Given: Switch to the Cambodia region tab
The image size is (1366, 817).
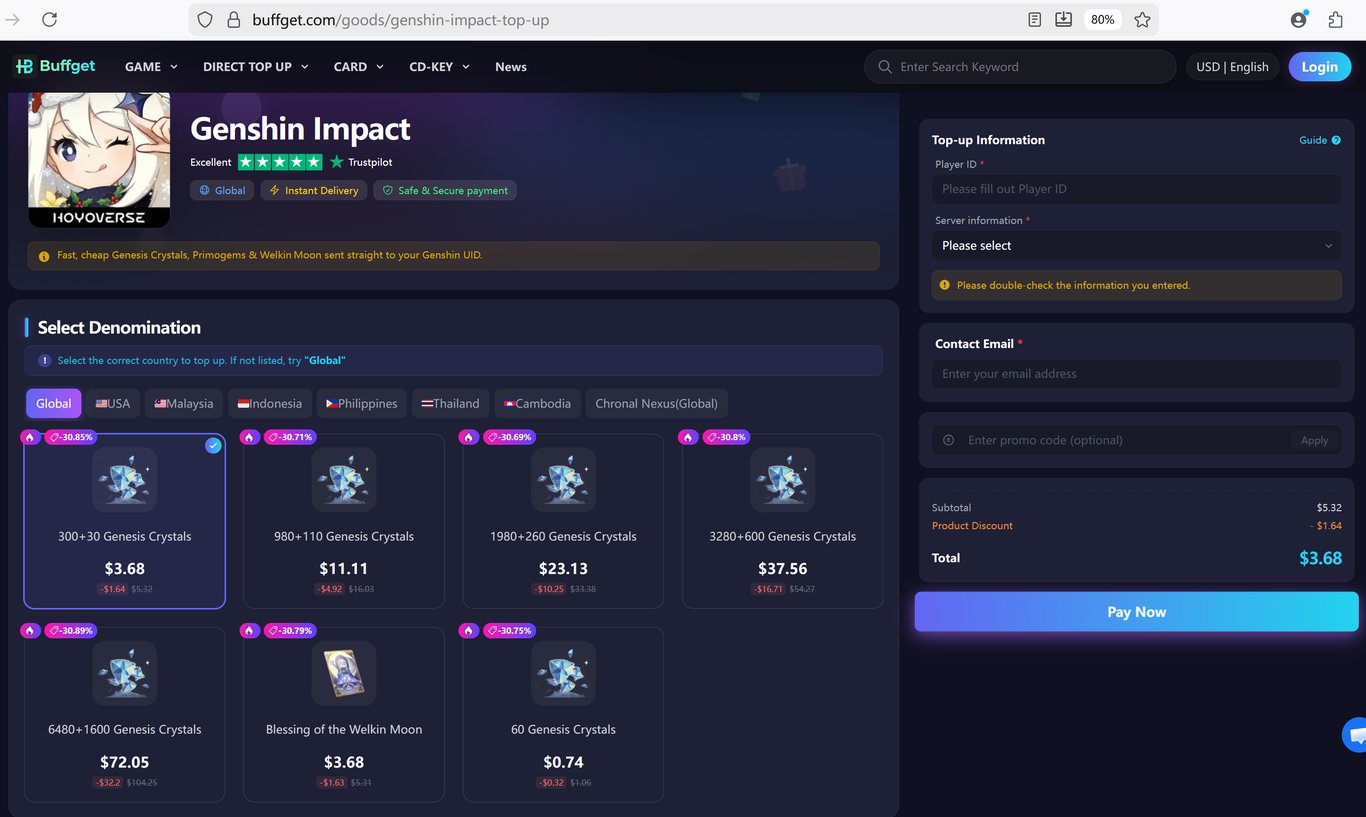Looking at the screenshot, I should (537, 404).
